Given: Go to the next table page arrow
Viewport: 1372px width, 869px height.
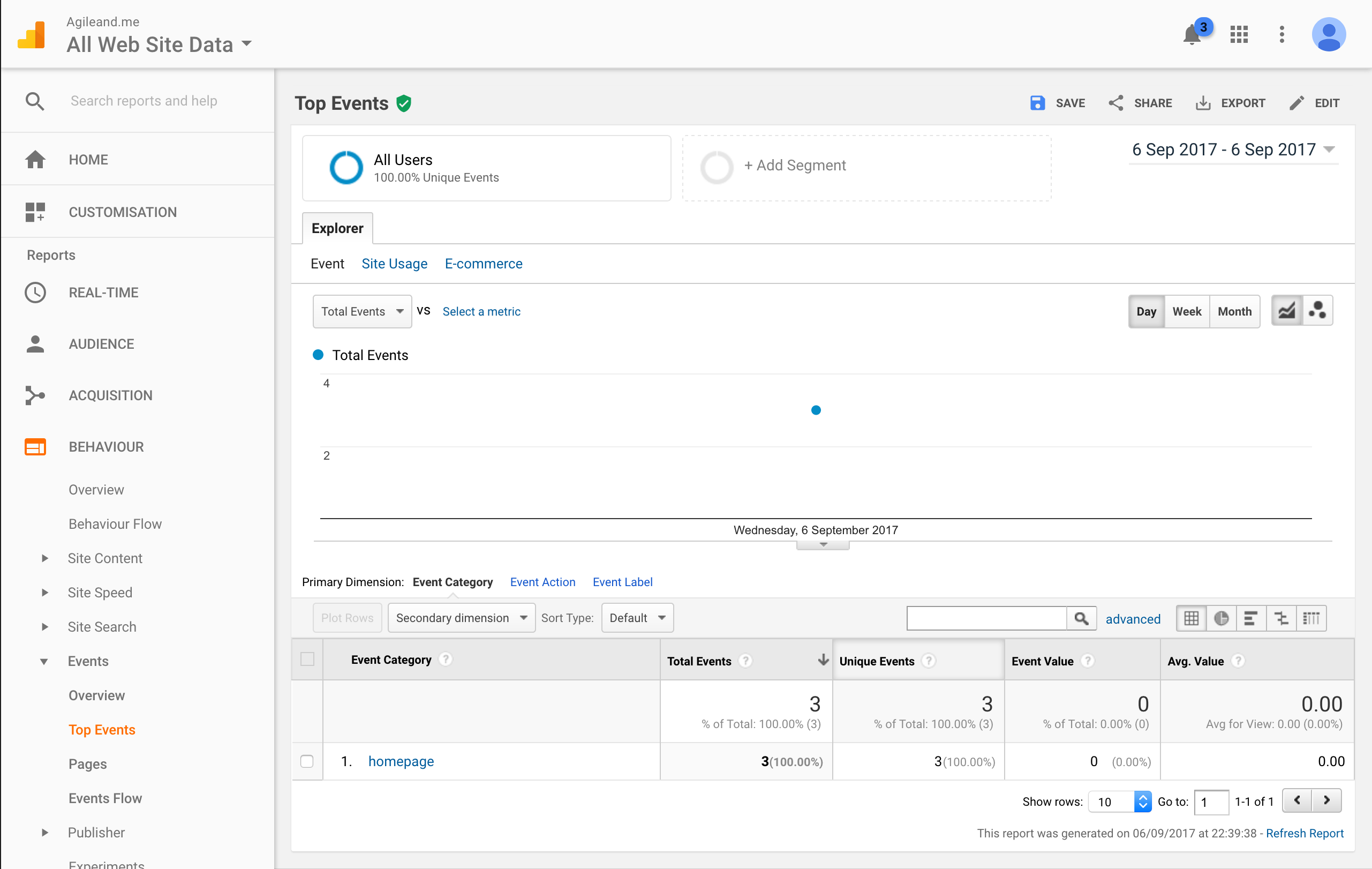Looking at the screenshot, I should (x=1326, y=800).
